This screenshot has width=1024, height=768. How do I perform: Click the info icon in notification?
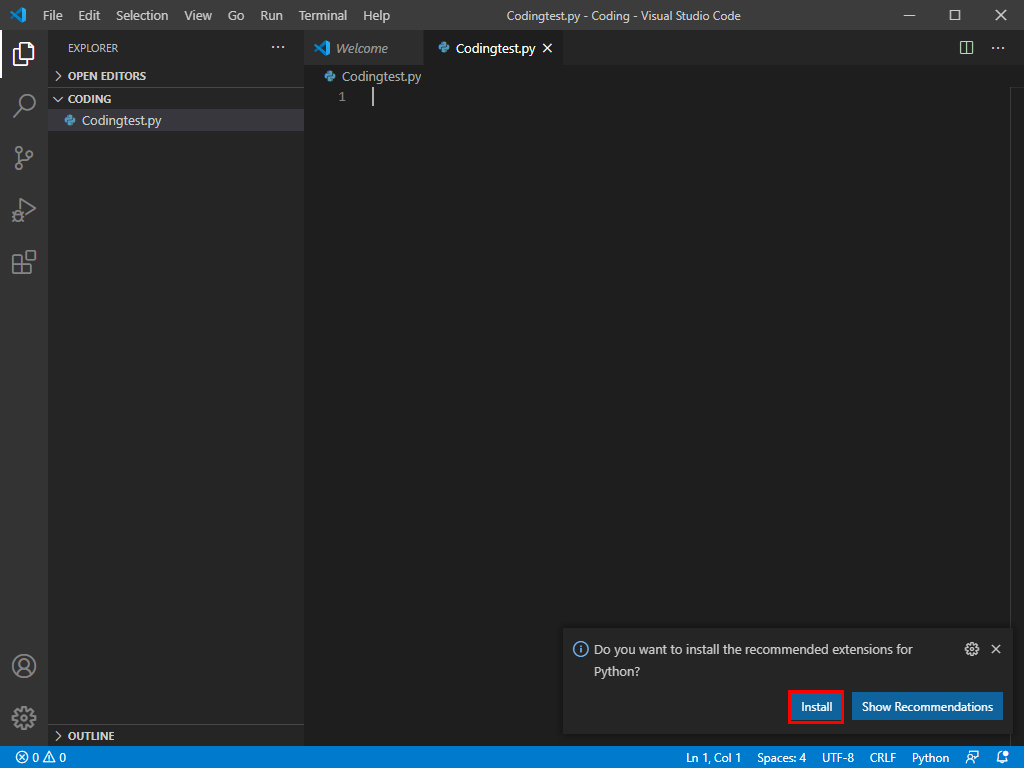(581, 649)
